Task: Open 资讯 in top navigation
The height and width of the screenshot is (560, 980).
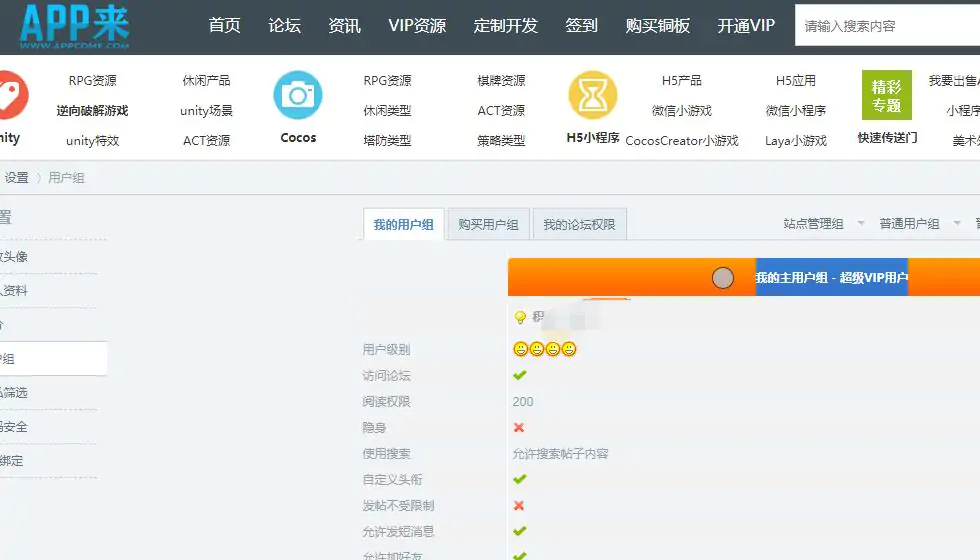Action: click(x=344, y=26)
